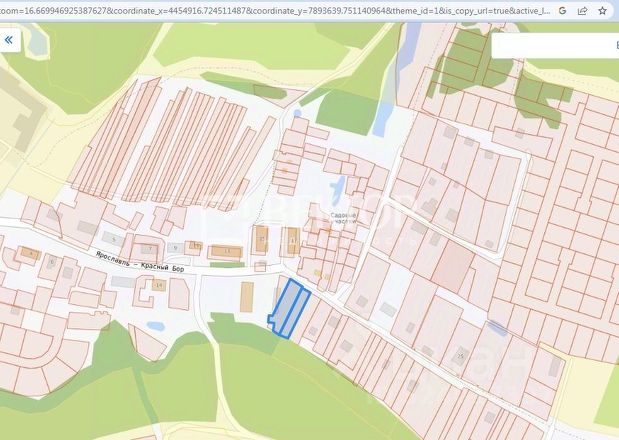This screenshot has width=619, height=440.
Task: Collapse the side panel with double-chevron icon
Action: click(8, 39)
